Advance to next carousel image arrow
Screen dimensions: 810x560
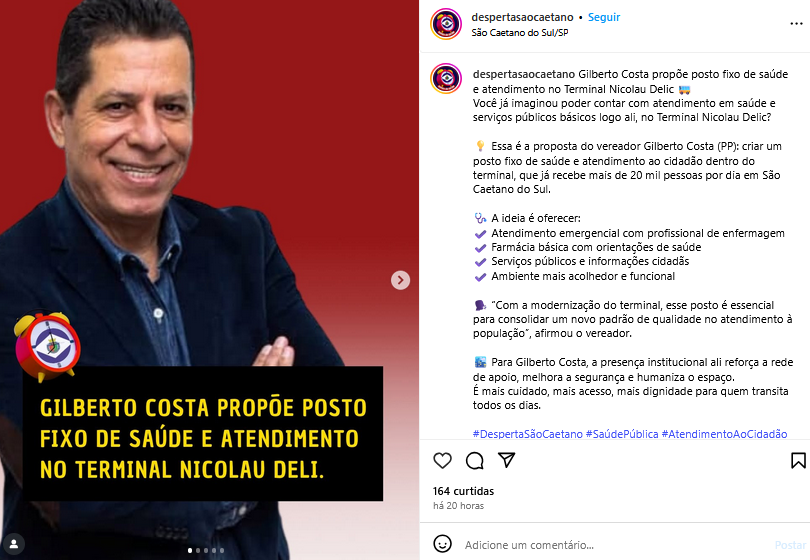click(400, 280)
